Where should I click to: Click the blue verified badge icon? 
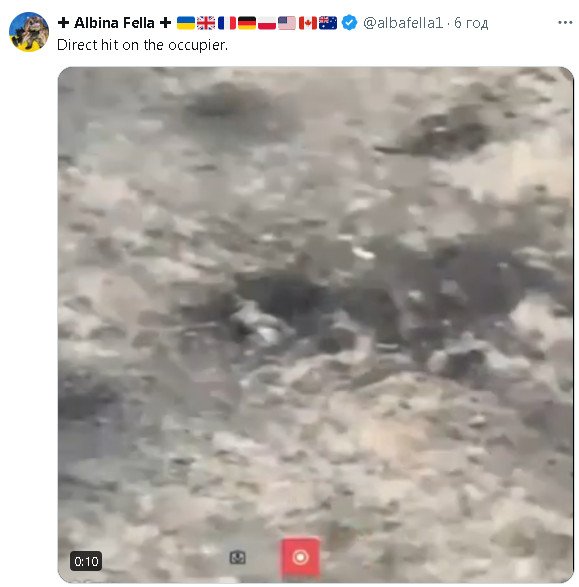(x=350, y=23)
